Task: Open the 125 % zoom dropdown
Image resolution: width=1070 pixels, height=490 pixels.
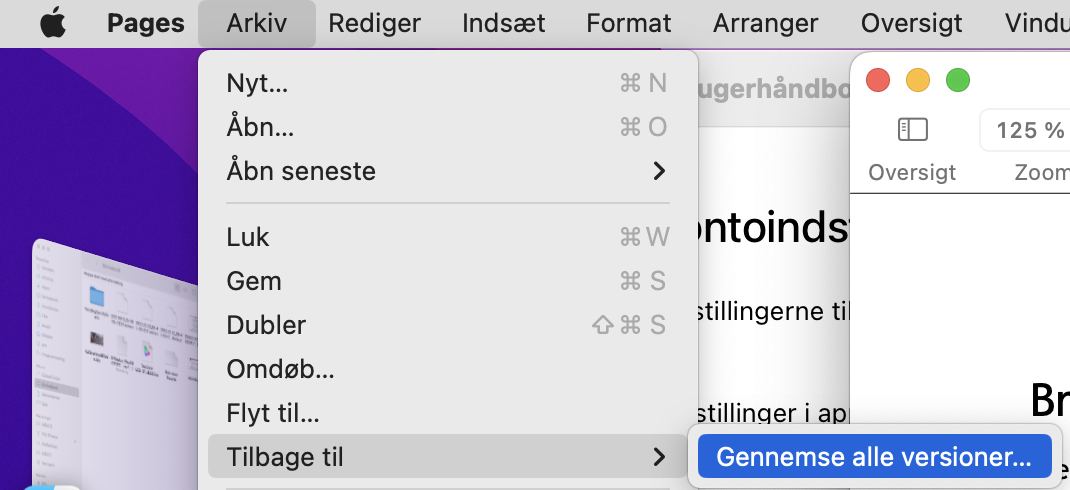Action: coord(1028,130)
